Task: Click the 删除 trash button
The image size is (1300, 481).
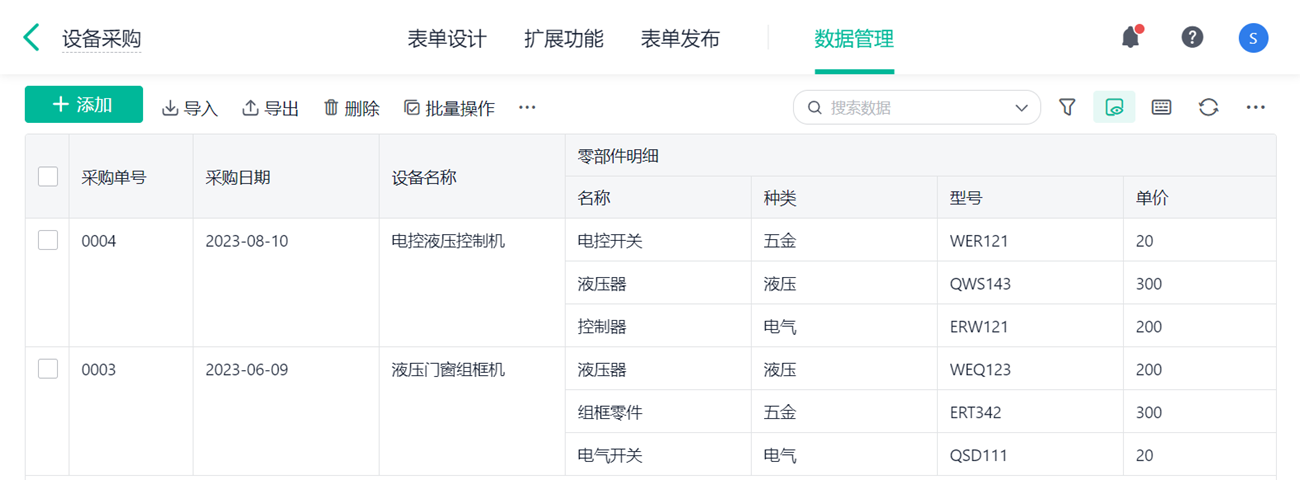Action: pyautogui.click(x=352, y=108)
